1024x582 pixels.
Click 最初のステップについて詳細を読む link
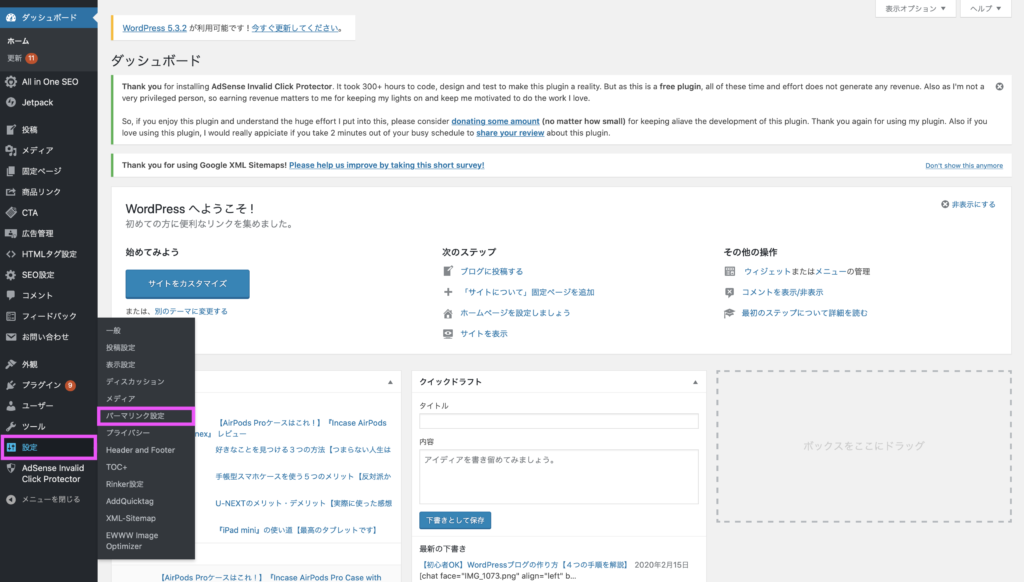click(805, 314)
